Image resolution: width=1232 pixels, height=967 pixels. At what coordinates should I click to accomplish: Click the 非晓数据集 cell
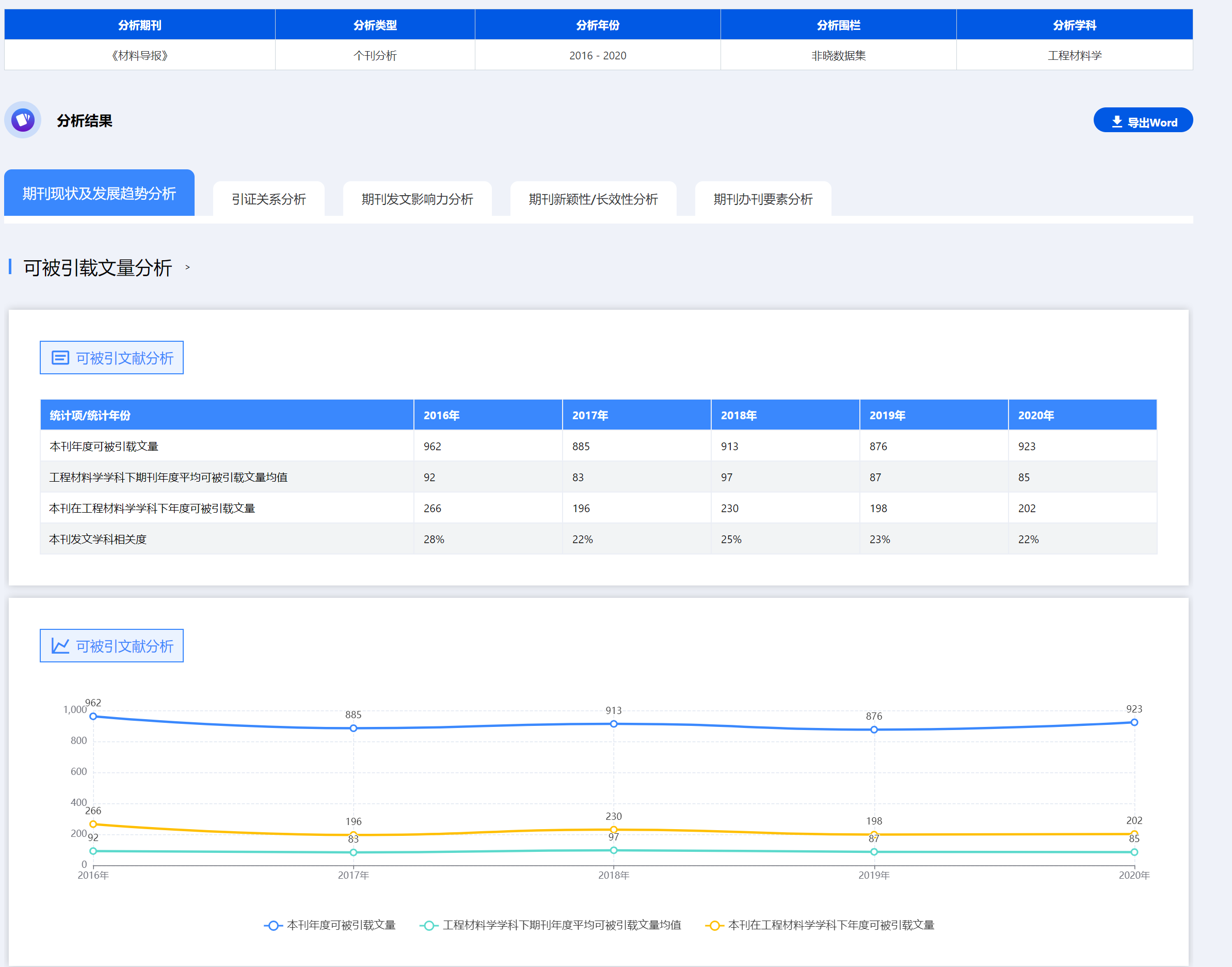tap(838, 55)
